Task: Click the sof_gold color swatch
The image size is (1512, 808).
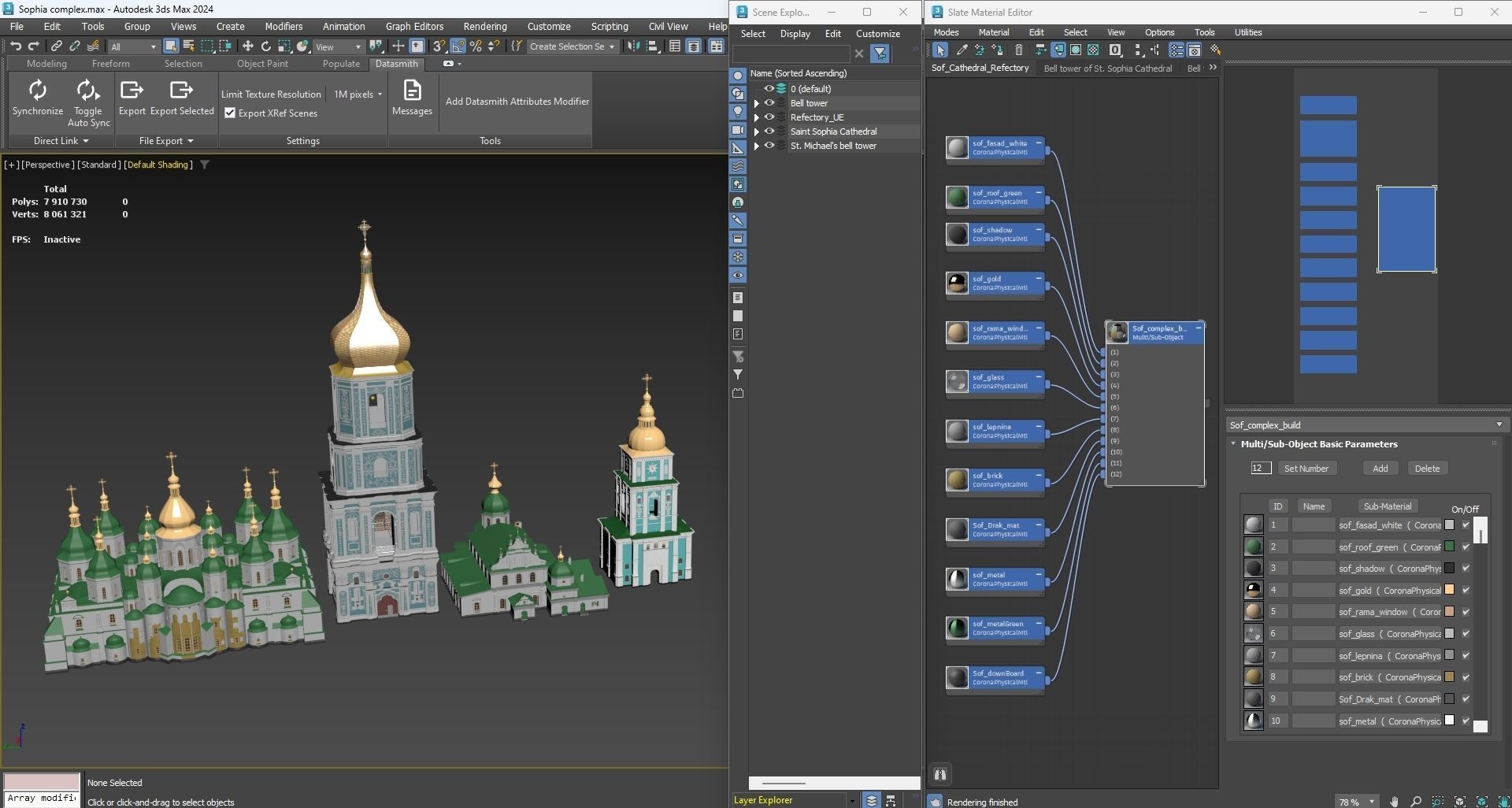Action: 1449,590
